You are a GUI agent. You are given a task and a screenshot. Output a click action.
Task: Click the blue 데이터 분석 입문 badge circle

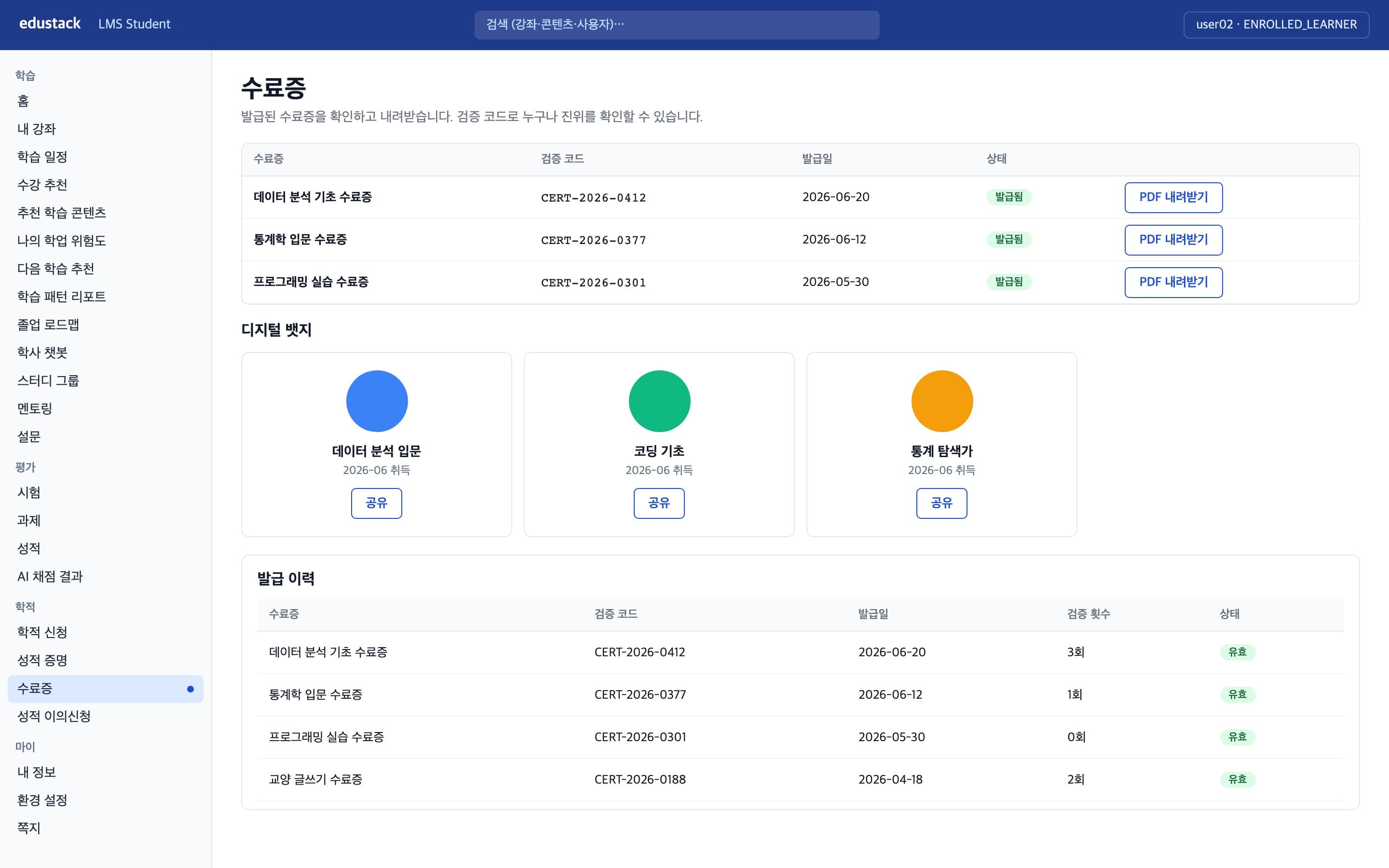(x=377, y=401)
